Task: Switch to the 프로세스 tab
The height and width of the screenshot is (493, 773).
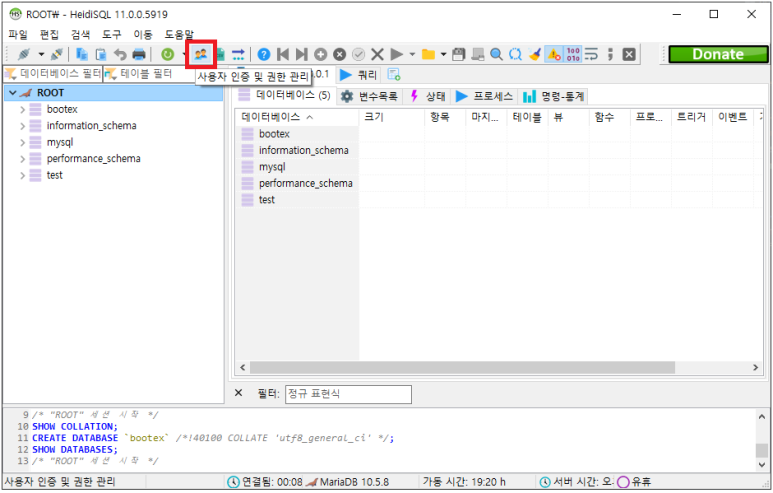Action: click(x=484, y=96)
